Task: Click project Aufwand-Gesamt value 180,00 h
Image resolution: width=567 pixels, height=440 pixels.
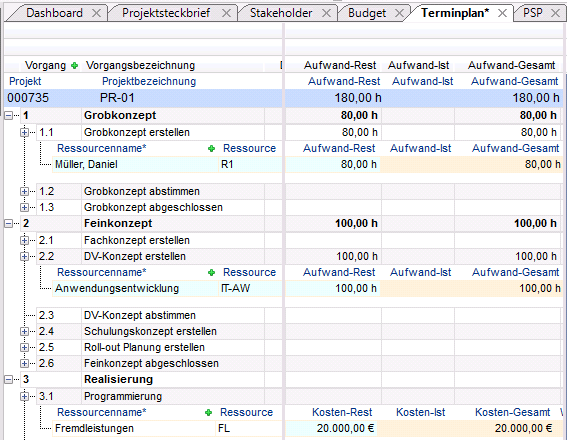Action: pyautogui.click(x=536, y=98)
